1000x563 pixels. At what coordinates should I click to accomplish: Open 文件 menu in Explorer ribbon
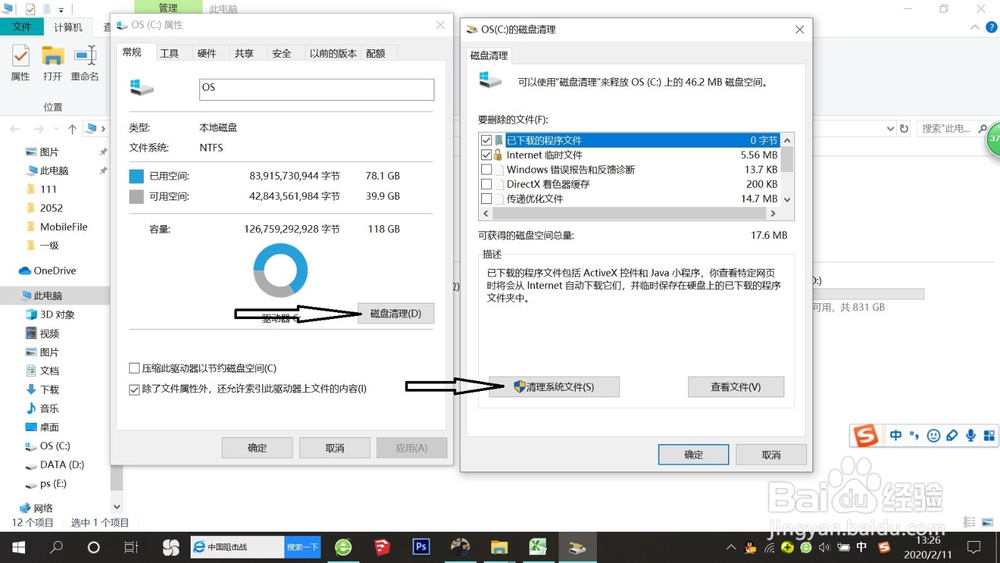[x=22, y=27]
